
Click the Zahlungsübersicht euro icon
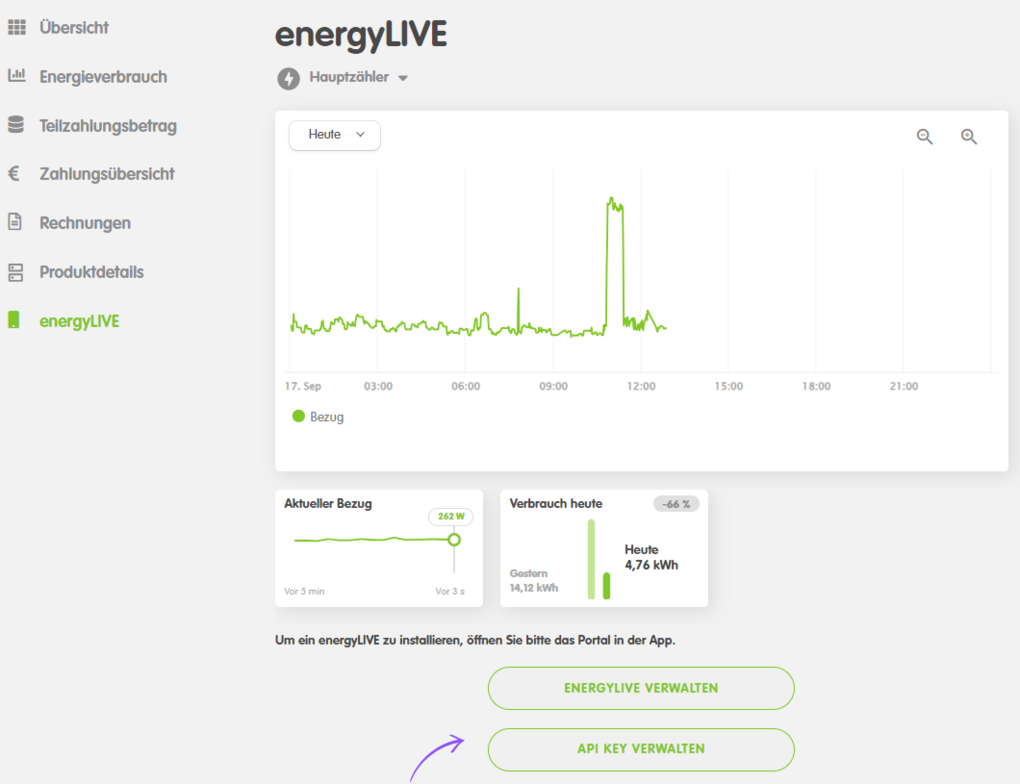point(14,174)
